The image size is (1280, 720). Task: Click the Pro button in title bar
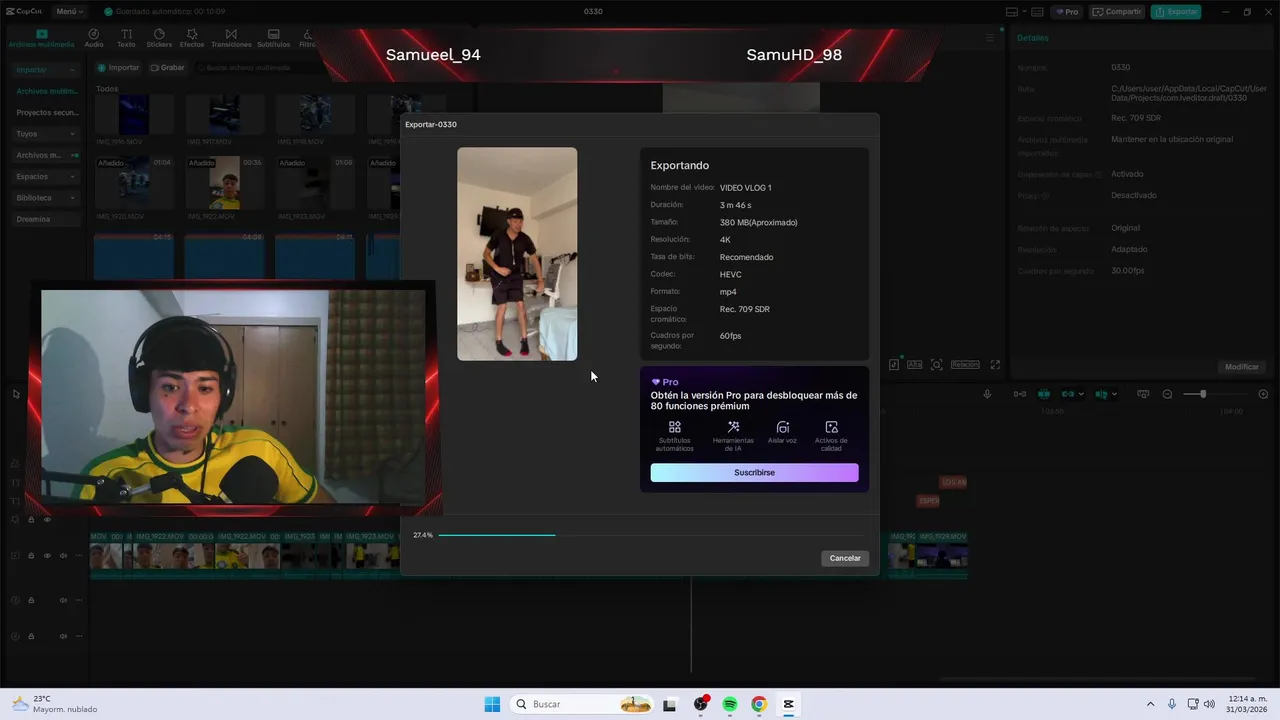point(1067,12)
